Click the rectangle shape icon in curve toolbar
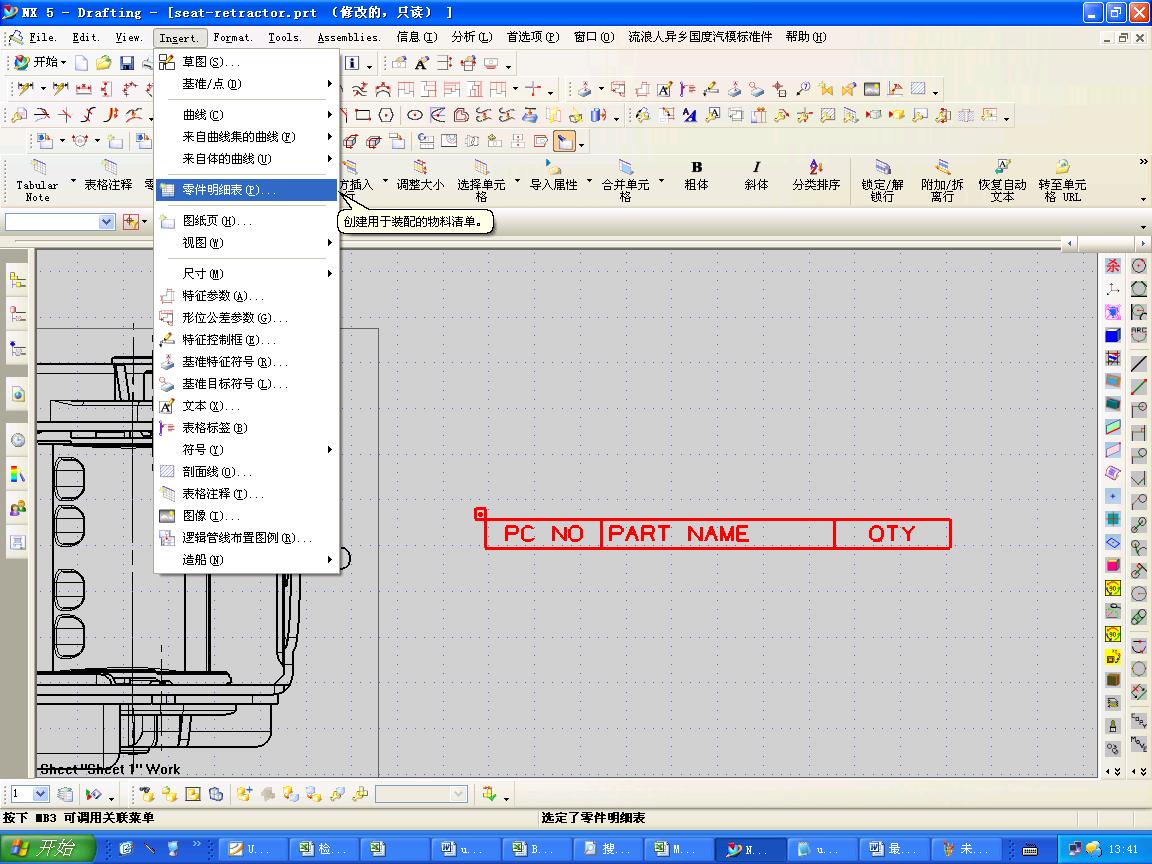This screenshot has width=1152, height=864. tap(363, 115)
